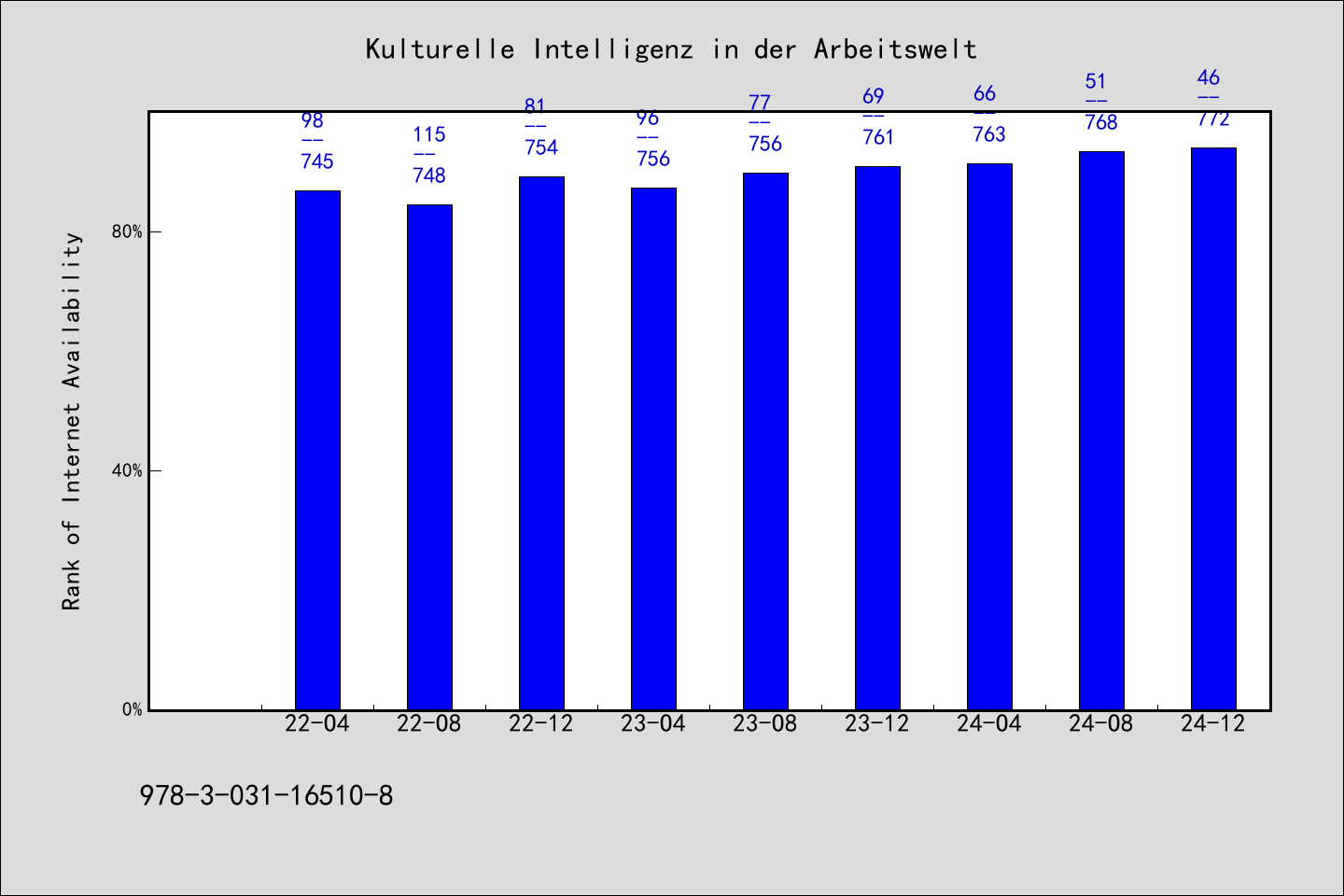Click the x-axis label 23-08
Viewport: 1344px width, 896px height.
click(x=765, y=723)
